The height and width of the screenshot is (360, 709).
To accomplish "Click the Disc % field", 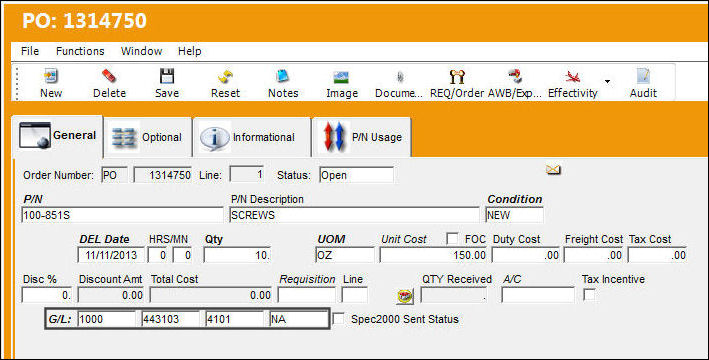I will coord(47,295).
